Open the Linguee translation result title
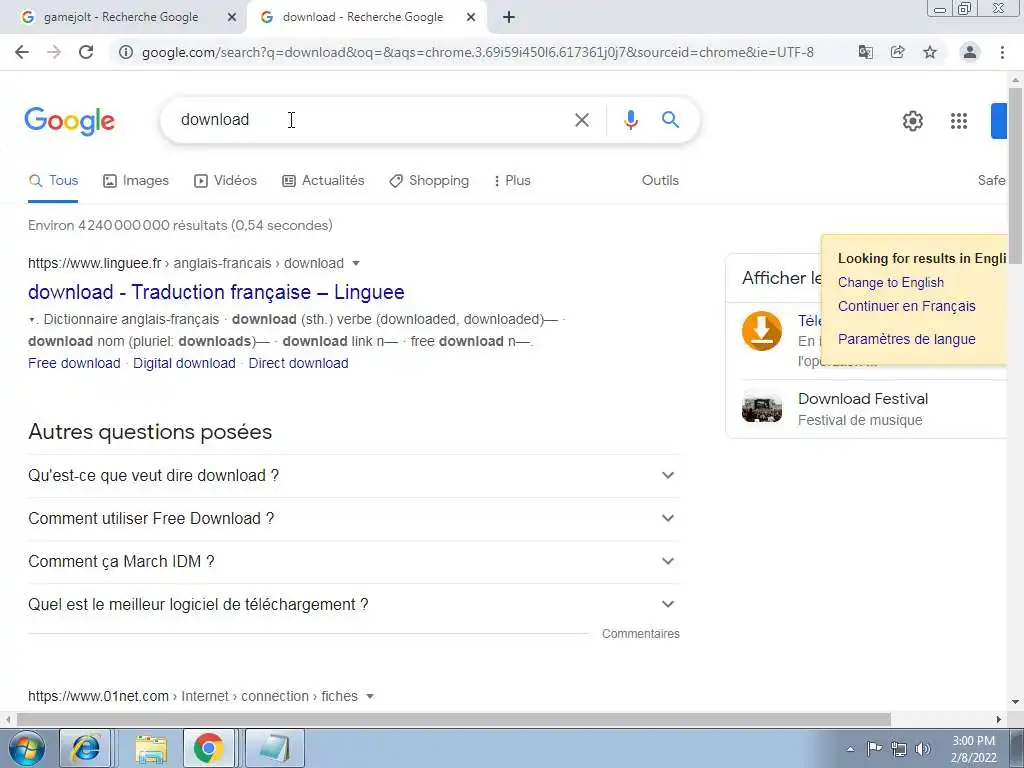 point(216,292)
